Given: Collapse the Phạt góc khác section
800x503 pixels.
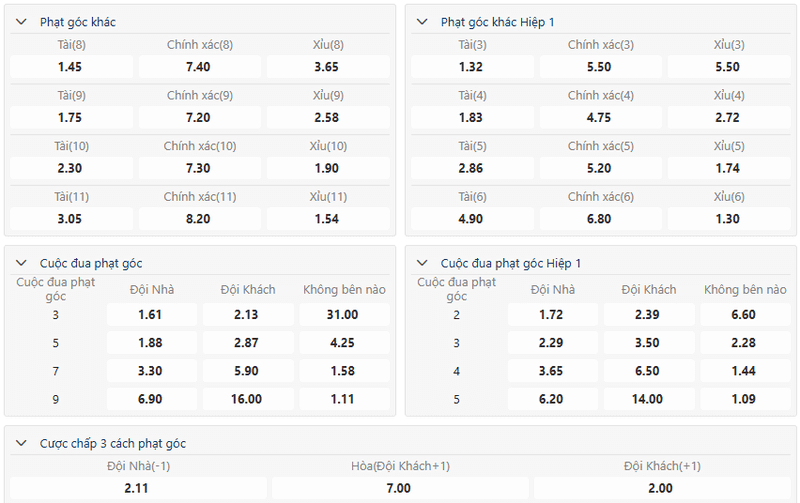Looking at the screenshot, I should [22, 21].
